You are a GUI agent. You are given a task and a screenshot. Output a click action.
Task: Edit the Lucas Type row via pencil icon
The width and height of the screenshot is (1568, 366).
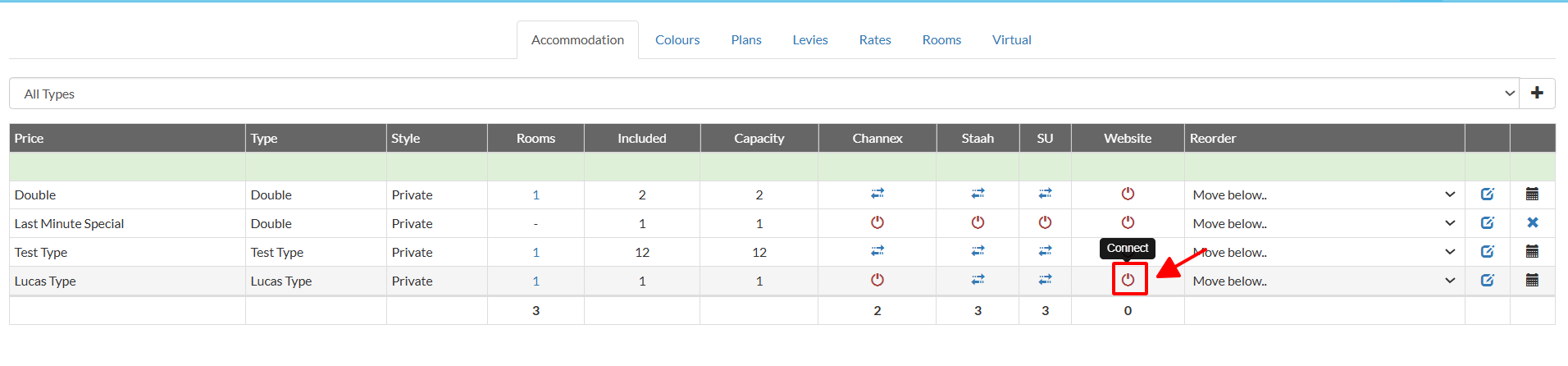(1488, 280)
